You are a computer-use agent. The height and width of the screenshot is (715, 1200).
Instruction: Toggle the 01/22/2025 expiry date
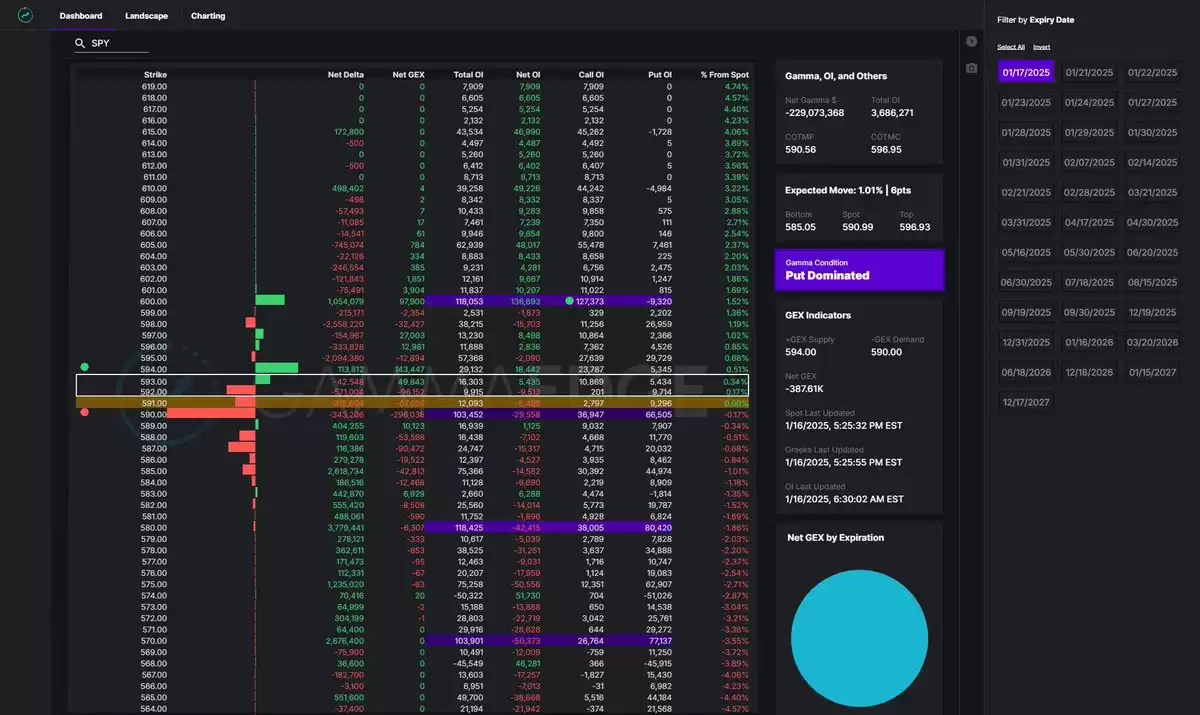tap(1152, 72)
